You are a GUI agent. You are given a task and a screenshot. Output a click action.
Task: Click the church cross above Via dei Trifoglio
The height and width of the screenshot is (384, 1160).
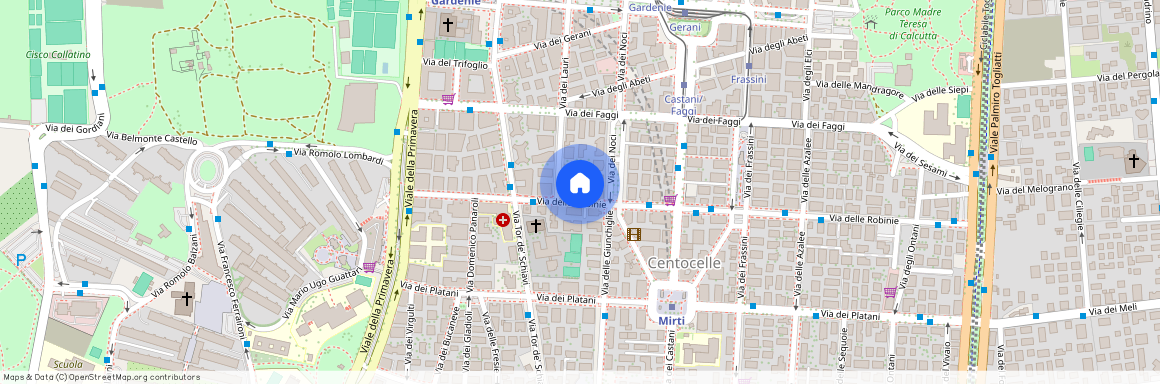[448, 25]
